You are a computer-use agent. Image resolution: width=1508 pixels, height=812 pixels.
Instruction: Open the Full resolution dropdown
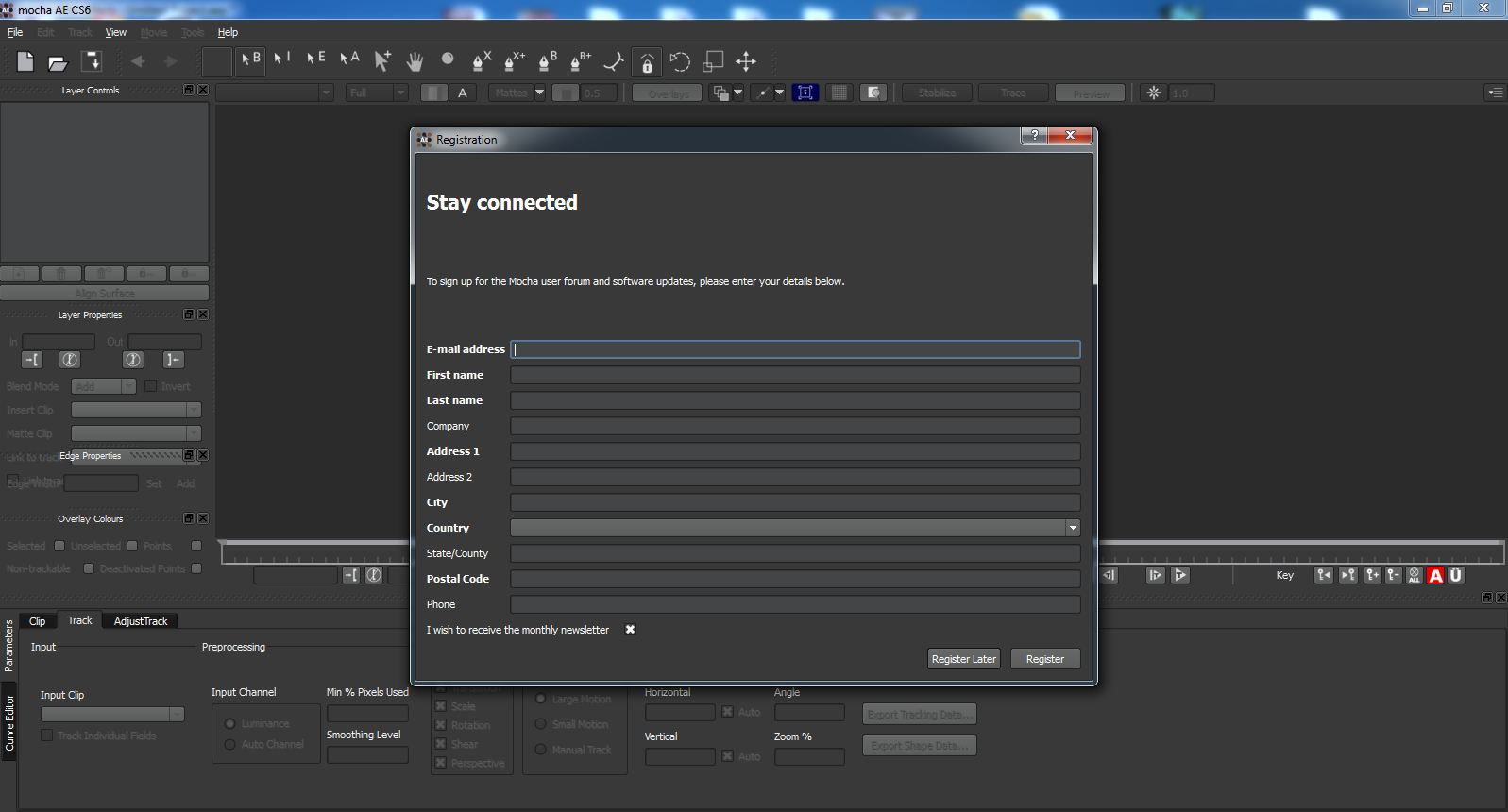tap(376, 93)
